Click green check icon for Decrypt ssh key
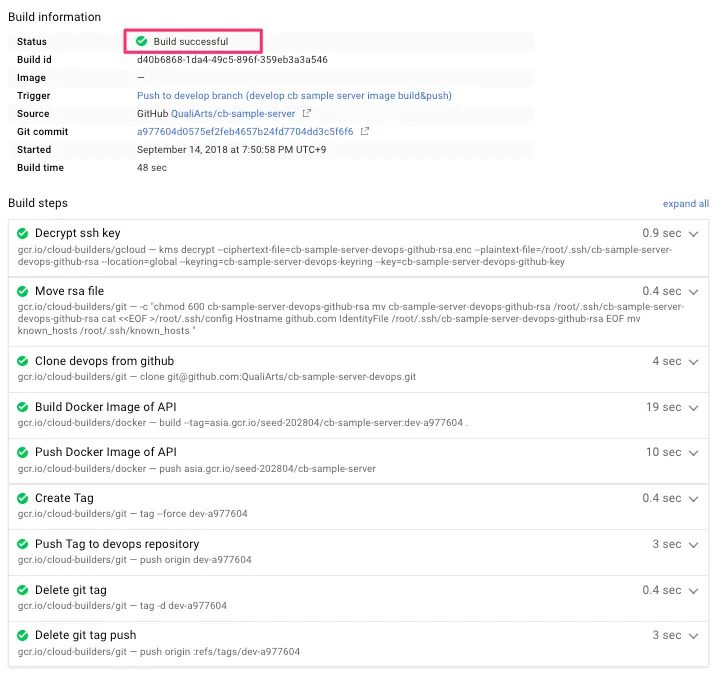The width and height of the screenshot is (725, 683). (23, 233)
